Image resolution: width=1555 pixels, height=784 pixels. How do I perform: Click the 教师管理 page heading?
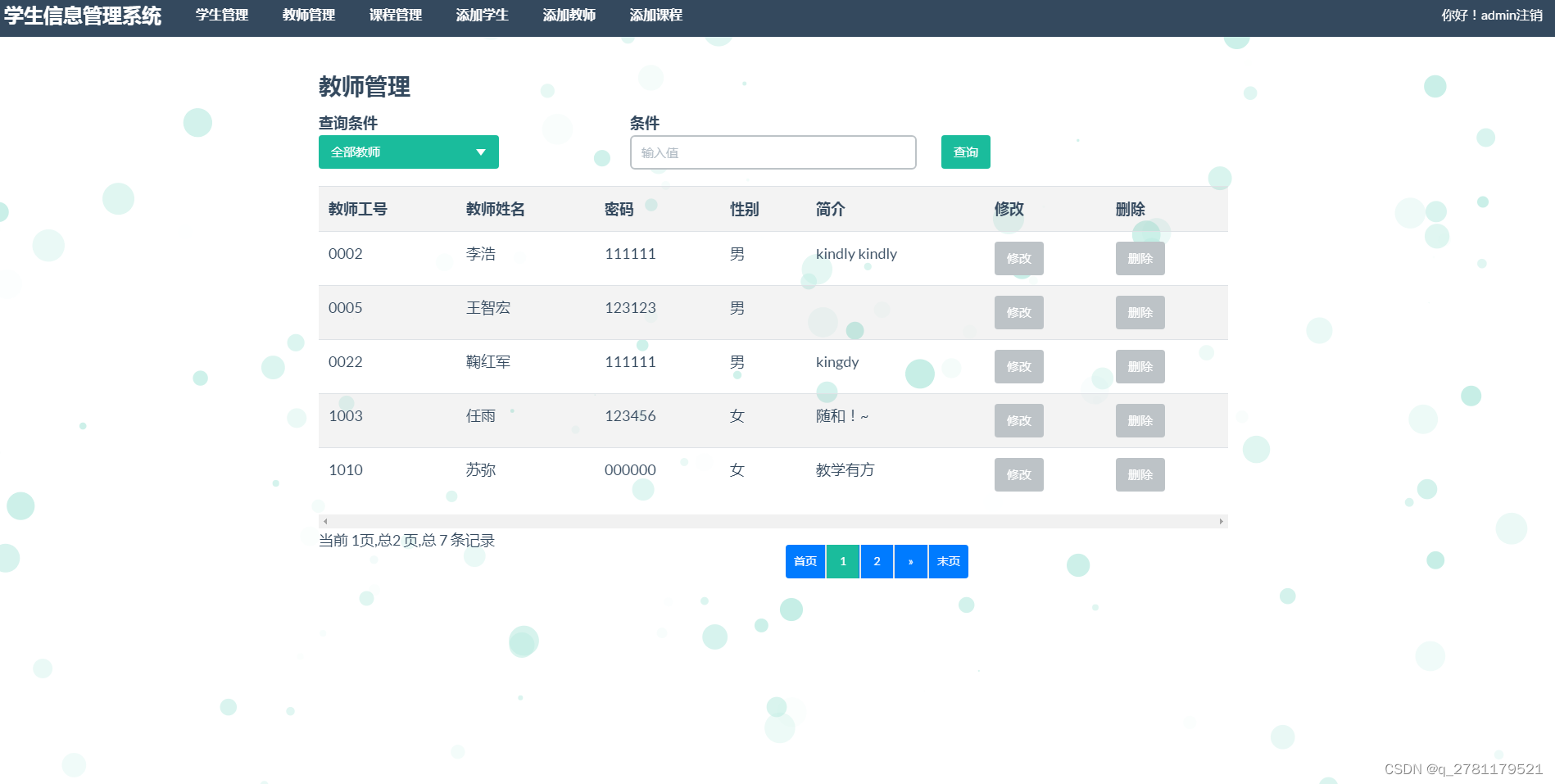click(x=365, y=87)
